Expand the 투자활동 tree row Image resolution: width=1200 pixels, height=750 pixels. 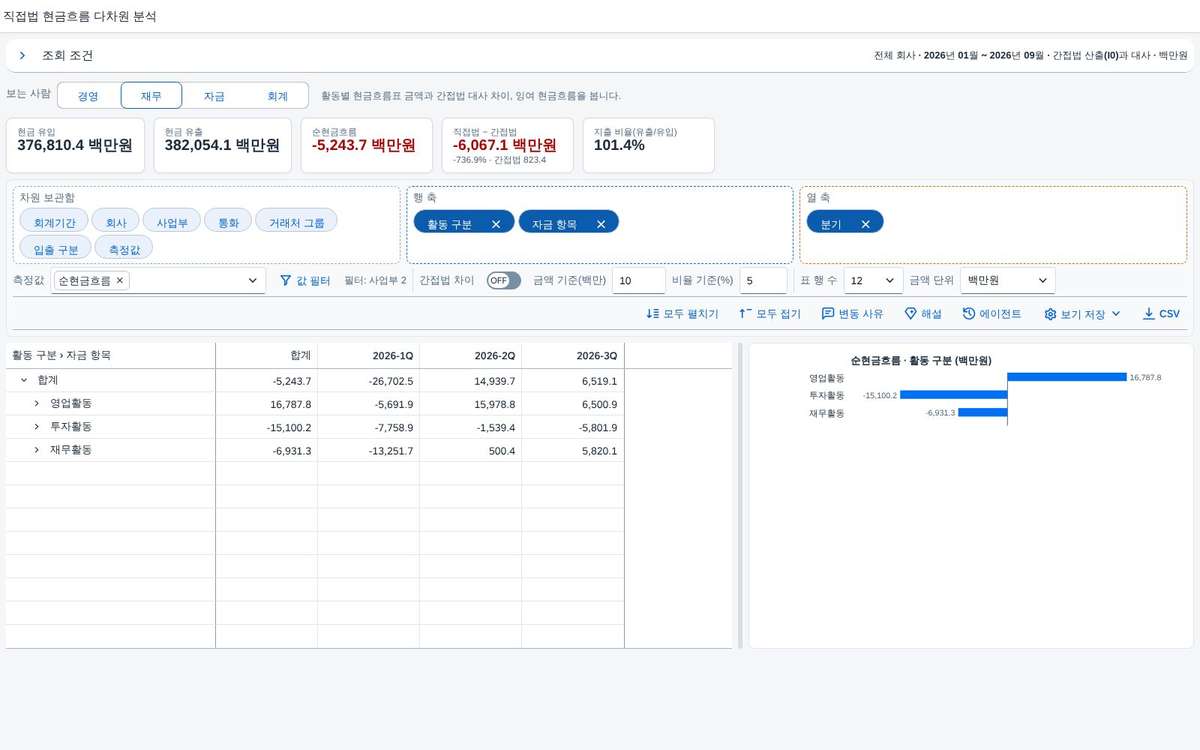[x=36, y=427]
